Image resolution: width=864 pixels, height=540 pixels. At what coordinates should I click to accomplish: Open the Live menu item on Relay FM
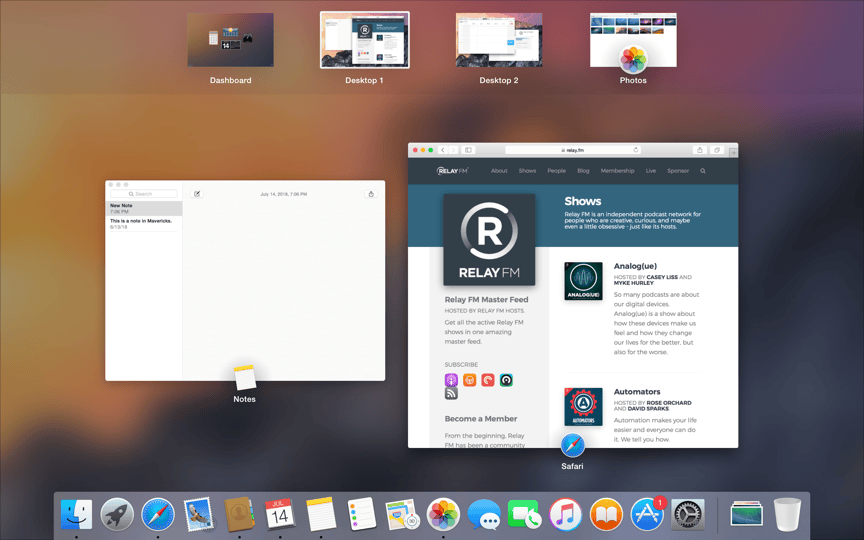pyautogui.click(x=651, y=171)
